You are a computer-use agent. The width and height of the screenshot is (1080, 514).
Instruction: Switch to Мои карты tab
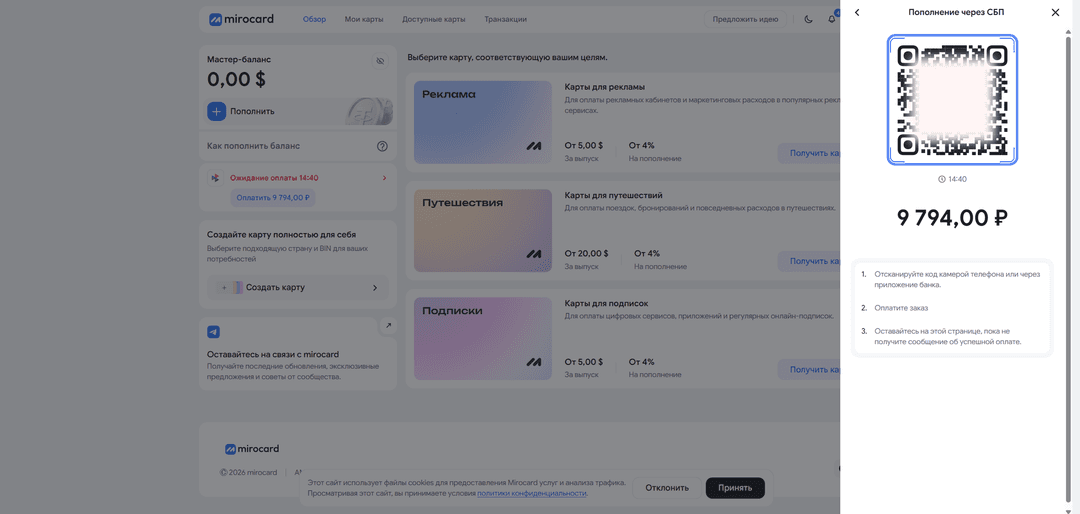click(364, 19)
